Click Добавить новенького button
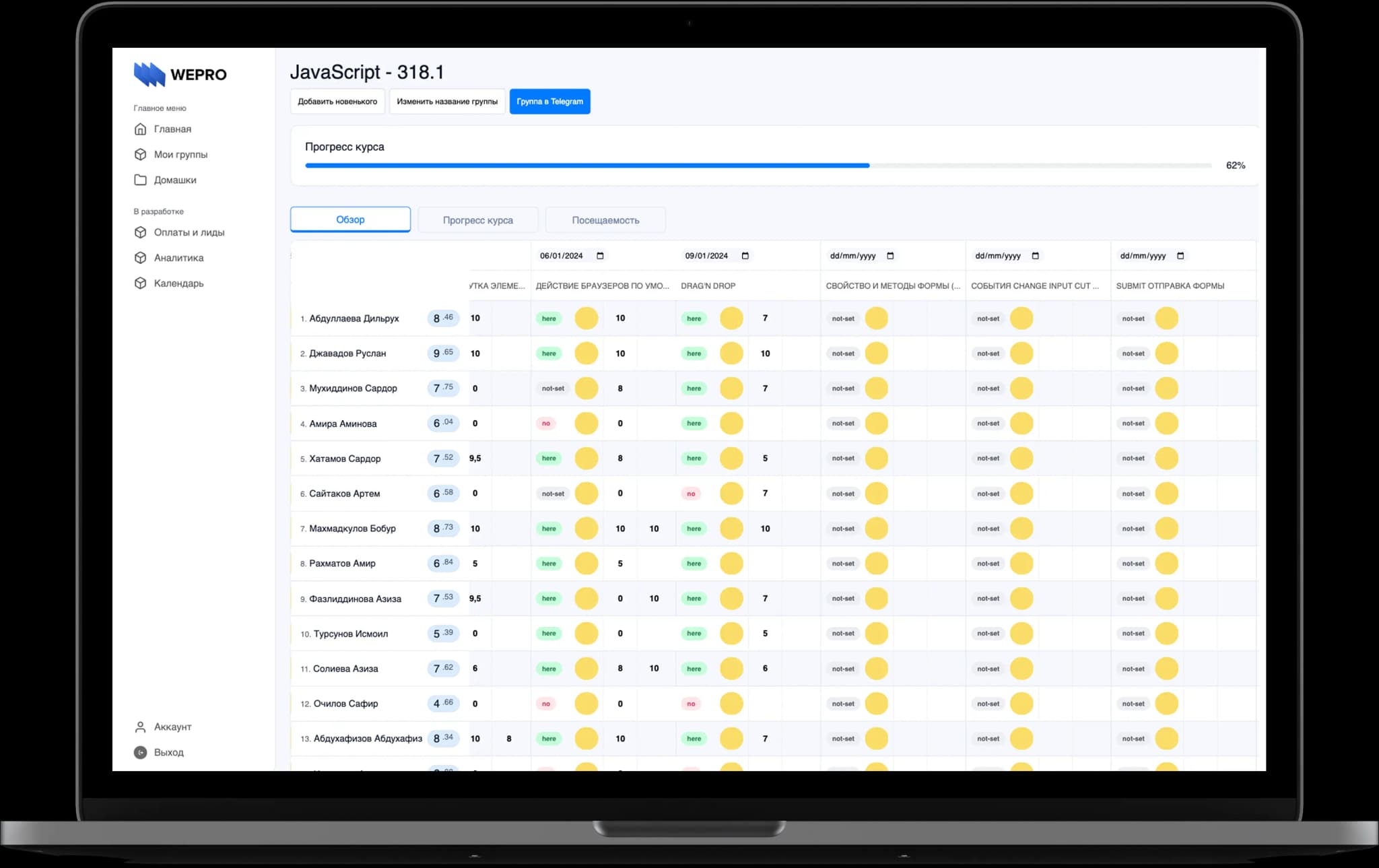 tap(337, 102)
